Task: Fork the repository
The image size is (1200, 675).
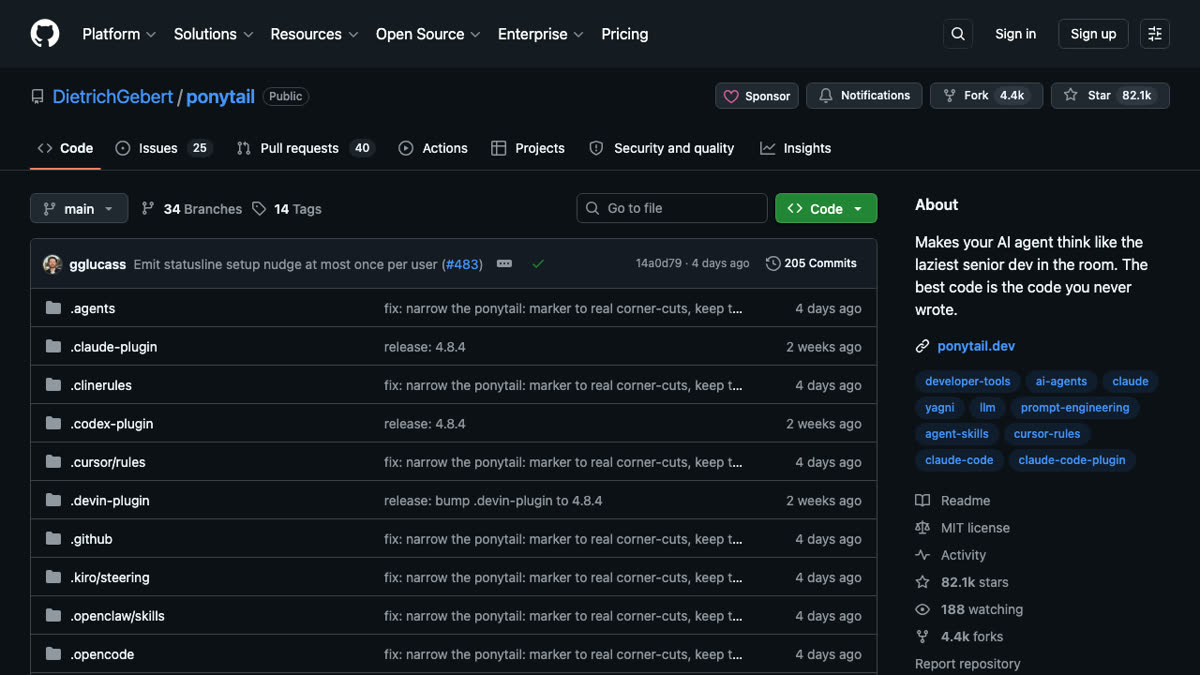Action: (987, 96)
